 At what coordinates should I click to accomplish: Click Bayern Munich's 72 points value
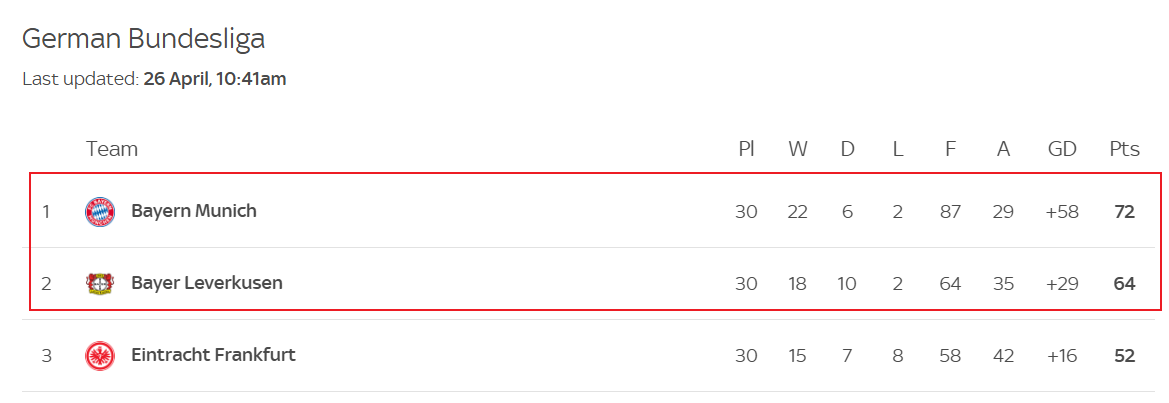(1124, 212)
